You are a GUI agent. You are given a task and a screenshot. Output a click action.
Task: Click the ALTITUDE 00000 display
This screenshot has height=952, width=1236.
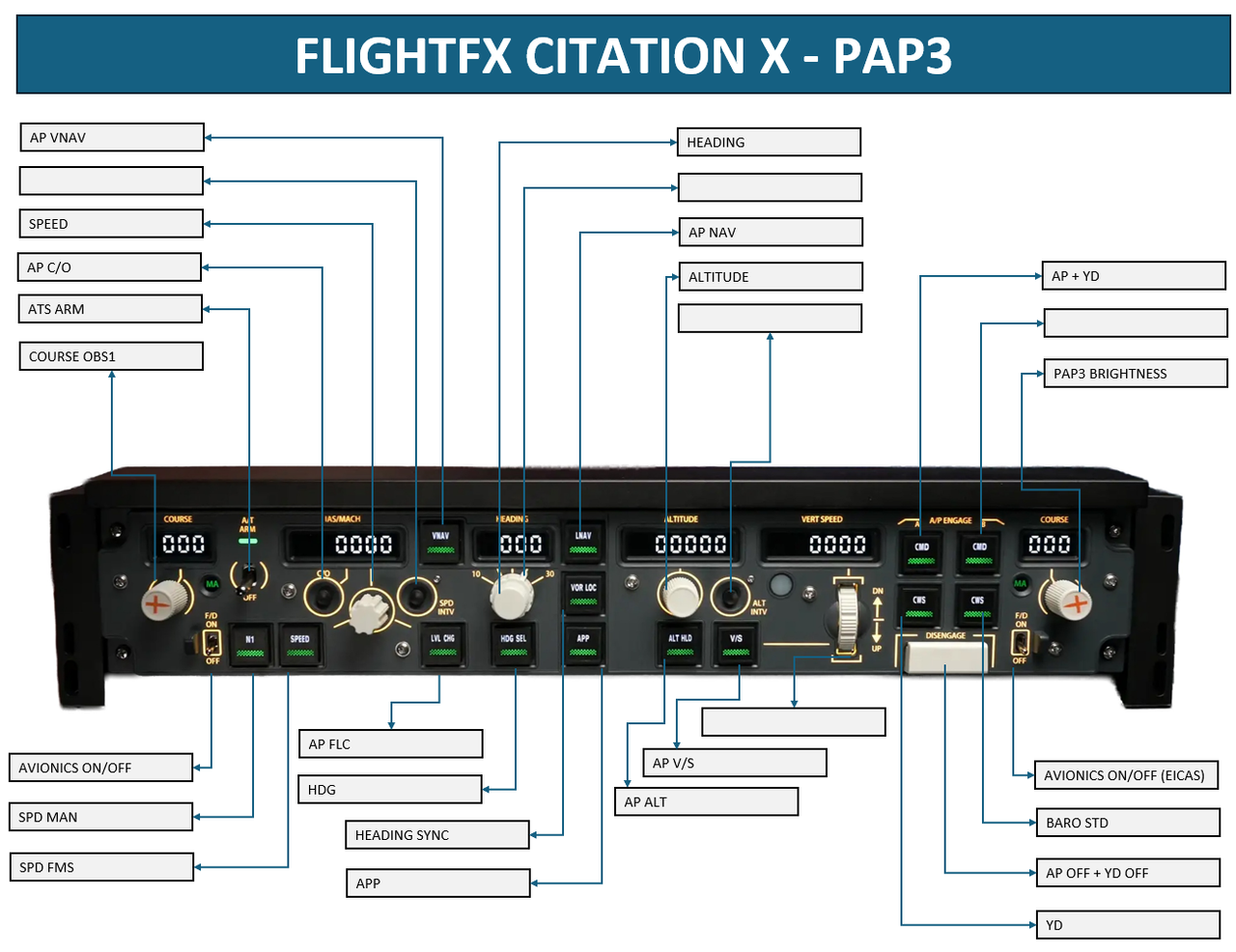coord(680,546)
